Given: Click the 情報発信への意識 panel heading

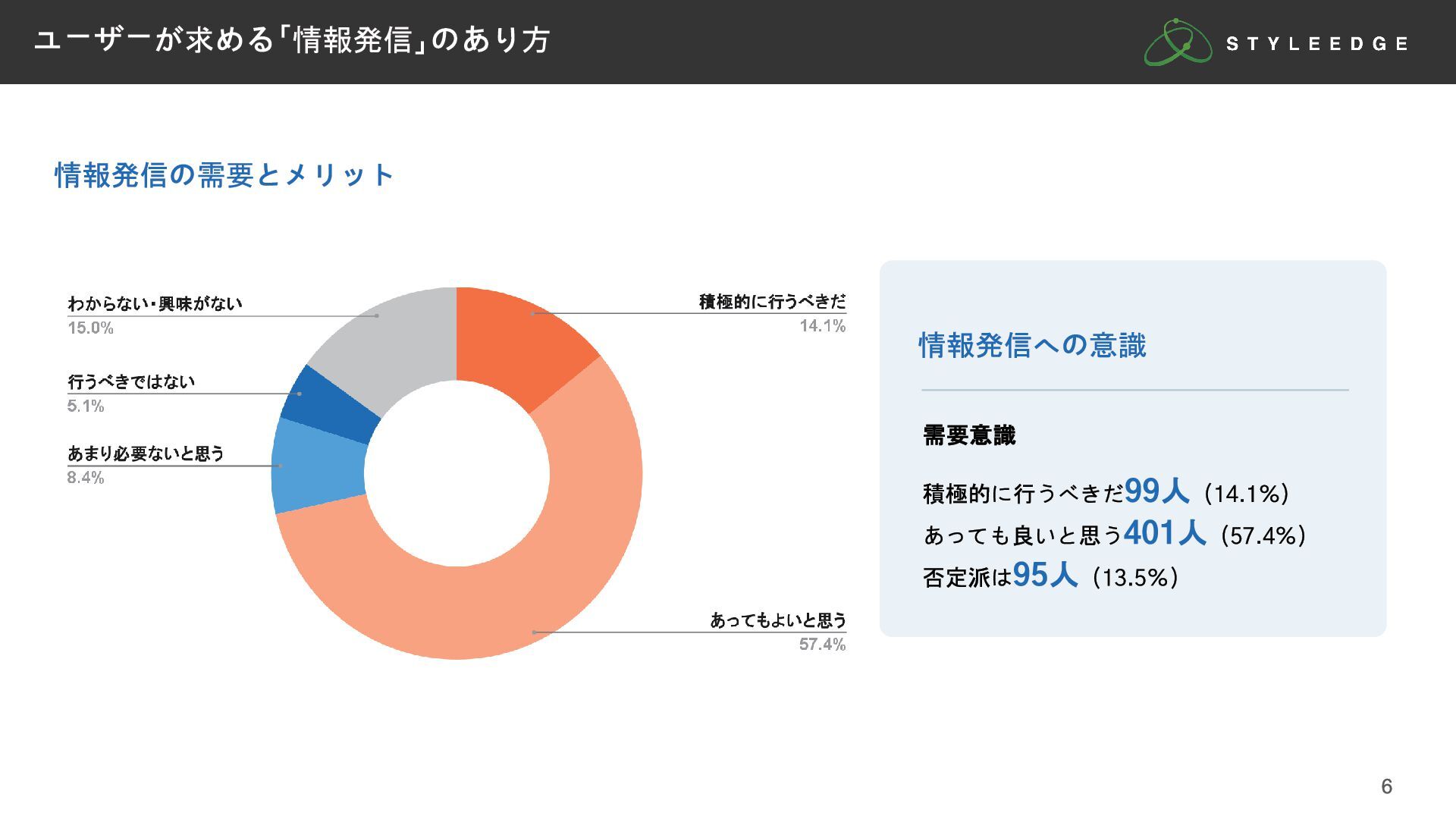Looking at the screenshot, I should [x=1032, y=345].
